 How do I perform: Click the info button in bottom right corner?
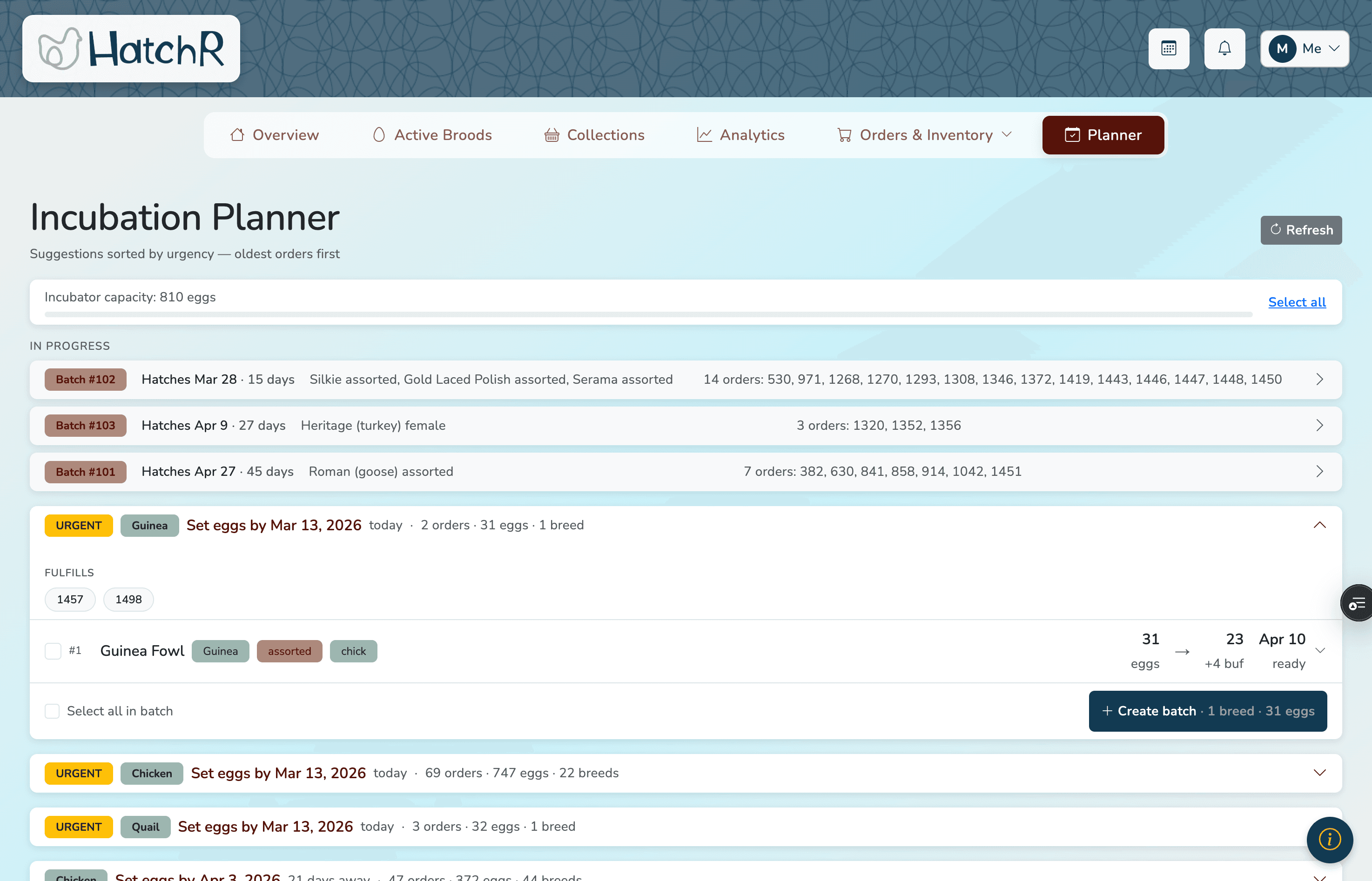pos(1329,839)
